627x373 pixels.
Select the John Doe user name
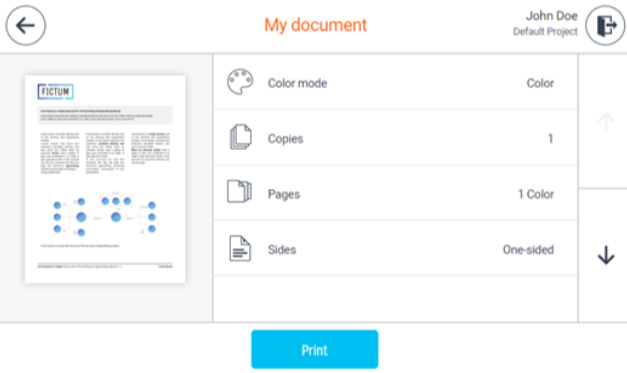551,16
